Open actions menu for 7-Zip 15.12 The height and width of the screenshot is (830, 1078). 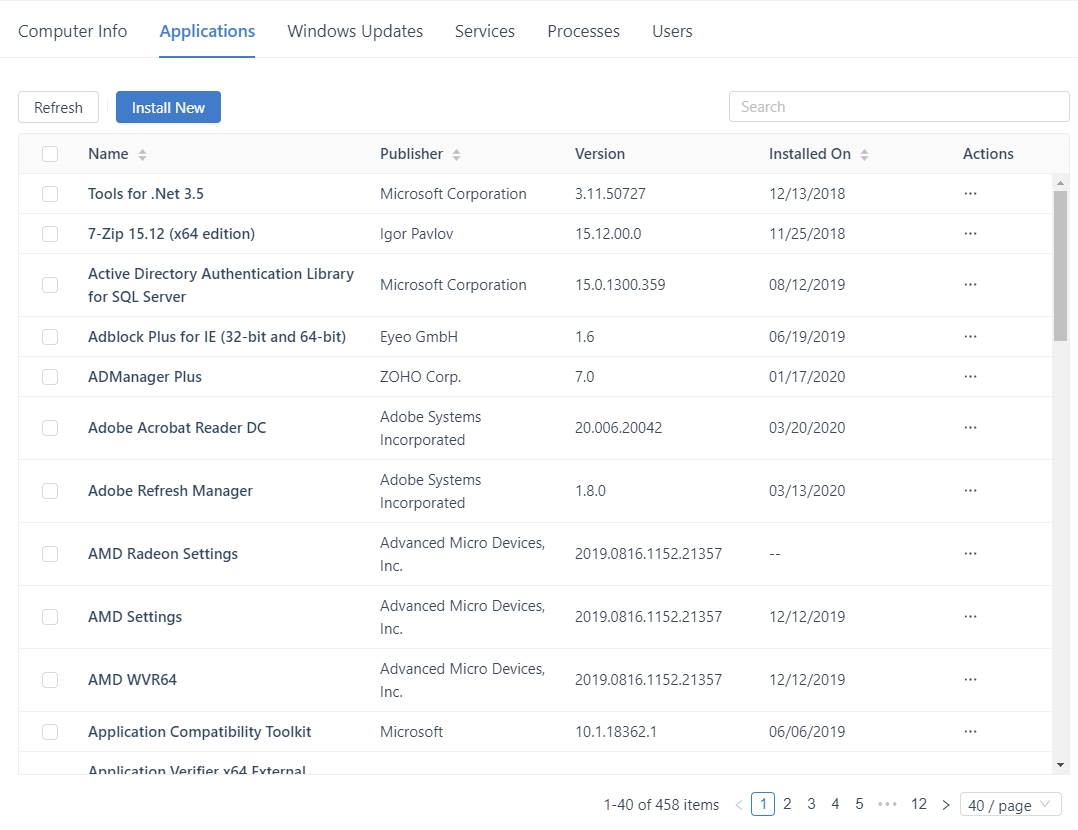[x=970, y=234]
